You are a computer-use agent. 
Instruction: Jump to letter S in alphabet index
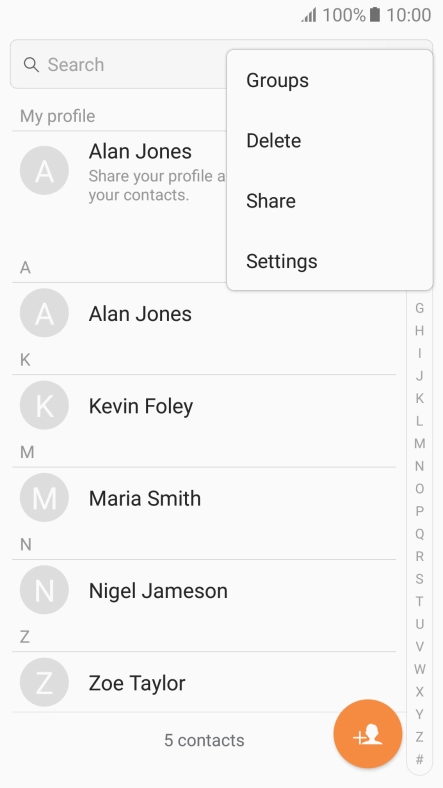pyautogui.click(x=419, y=579)
